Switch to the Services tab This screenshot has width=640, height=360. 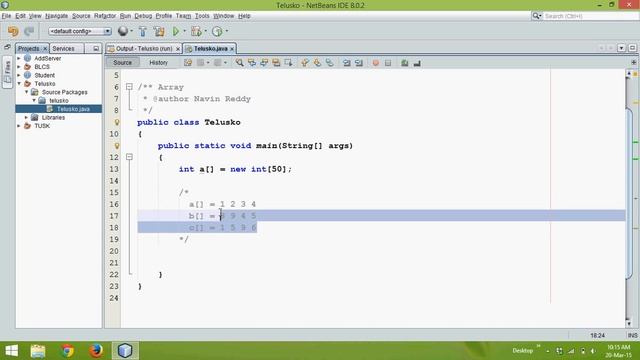point(63,49)
